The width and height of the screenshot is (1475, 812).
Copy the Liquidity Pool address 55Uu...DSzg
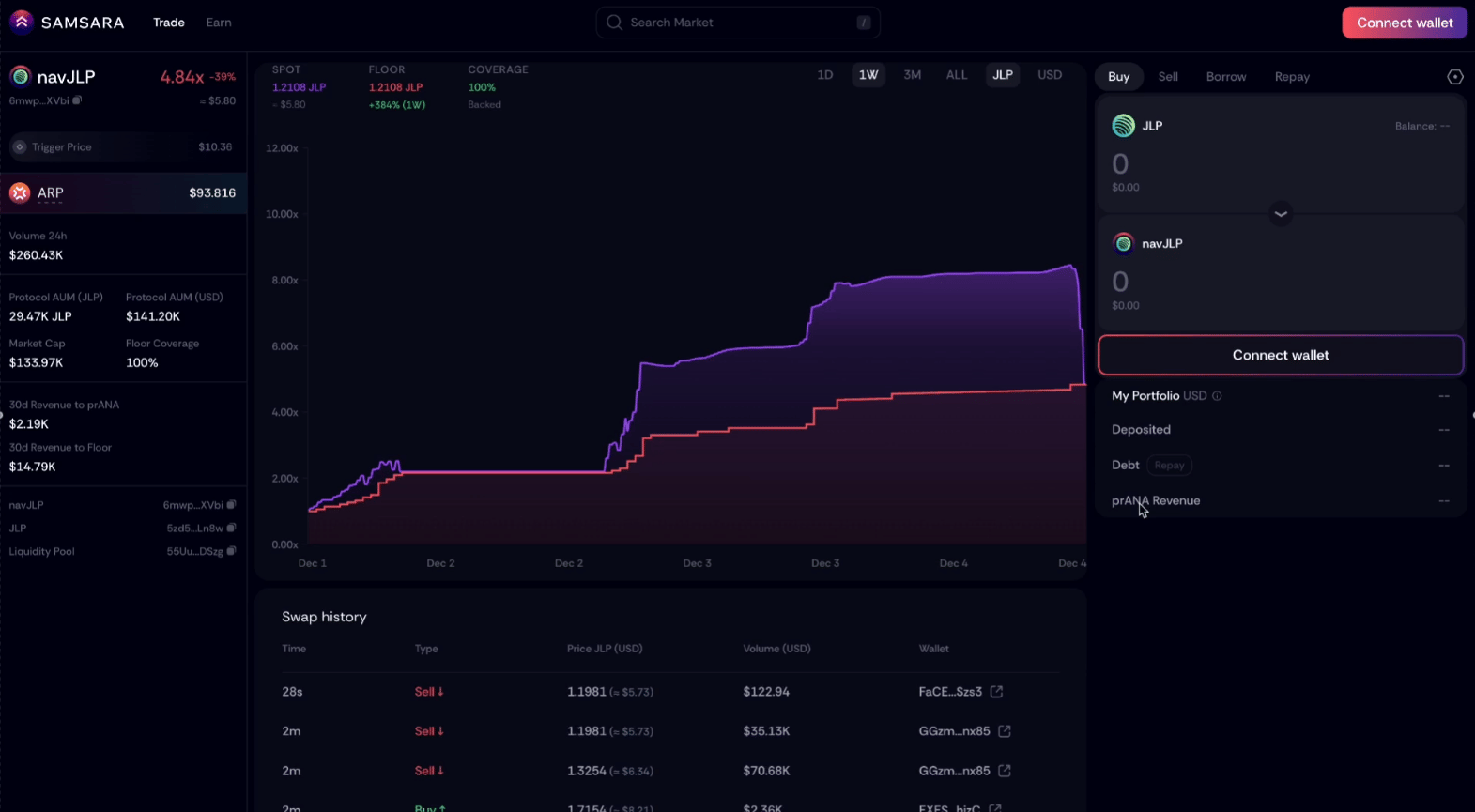pos(231,551)
